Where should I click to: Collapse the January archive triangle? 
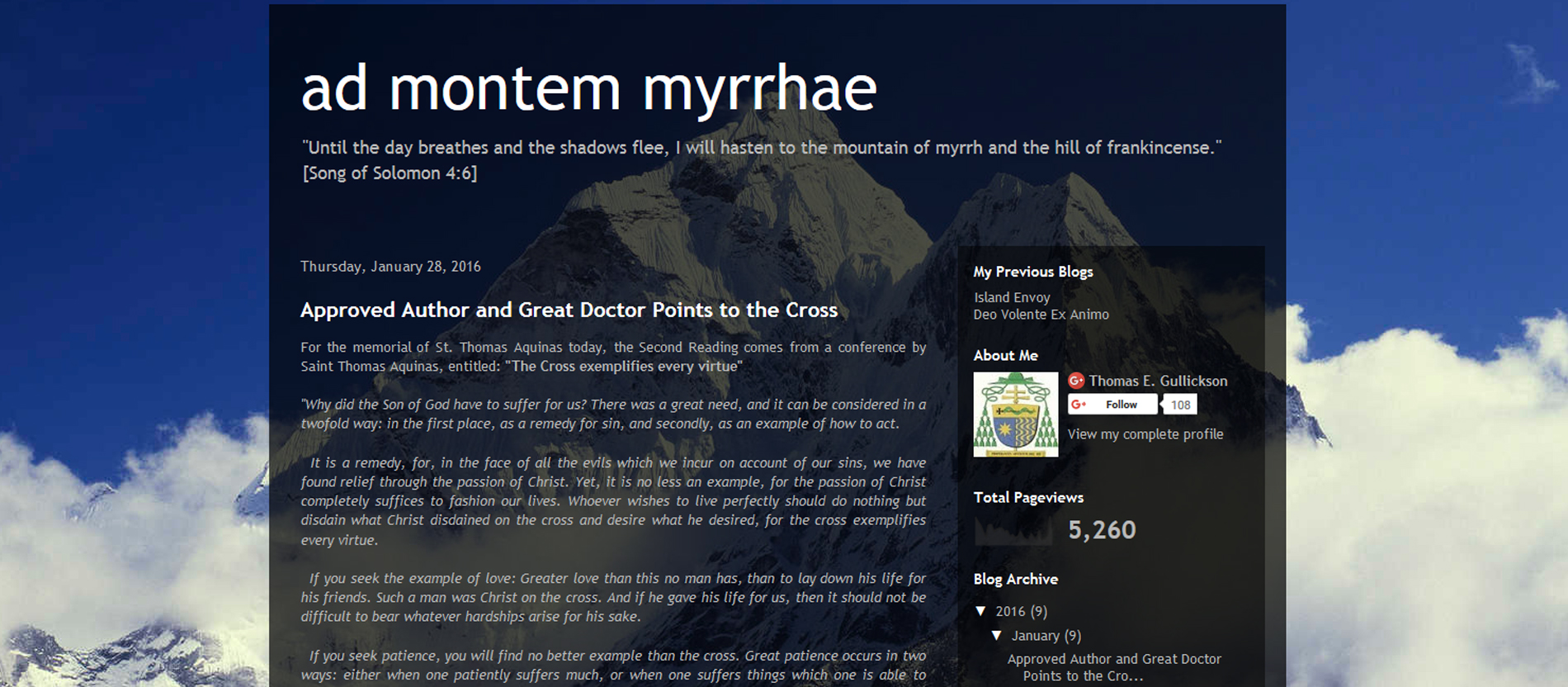point(997,636)
